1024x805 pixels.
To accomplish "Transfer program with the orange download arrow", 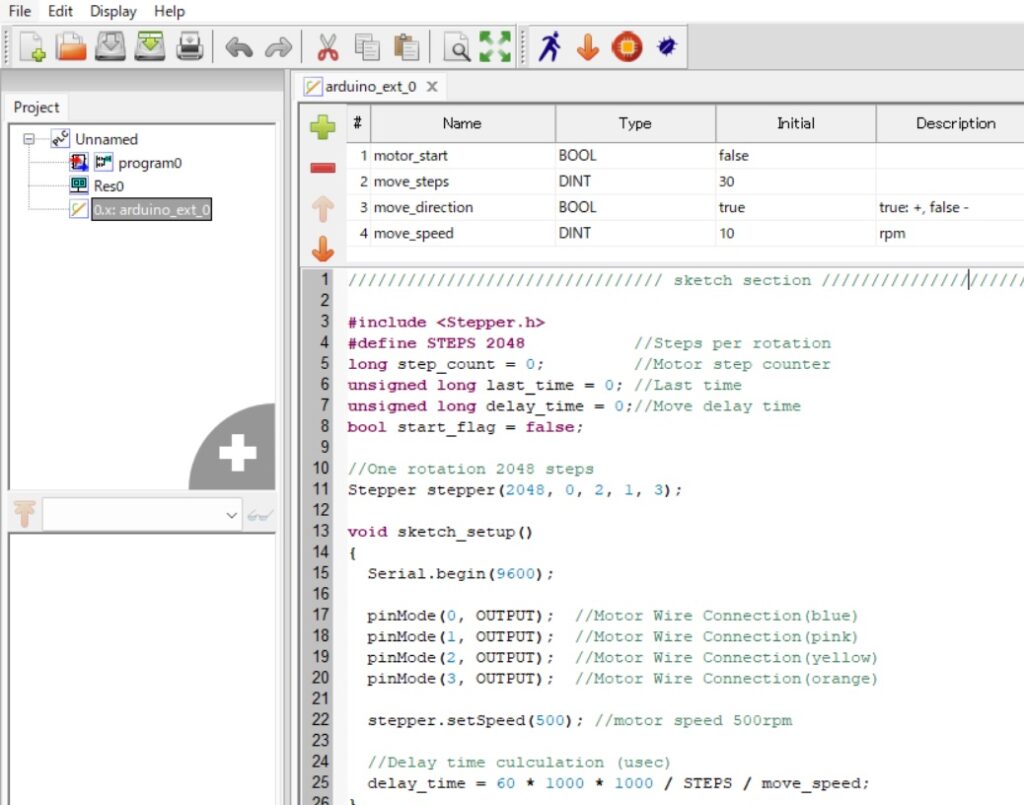I will tap(588, 46).
